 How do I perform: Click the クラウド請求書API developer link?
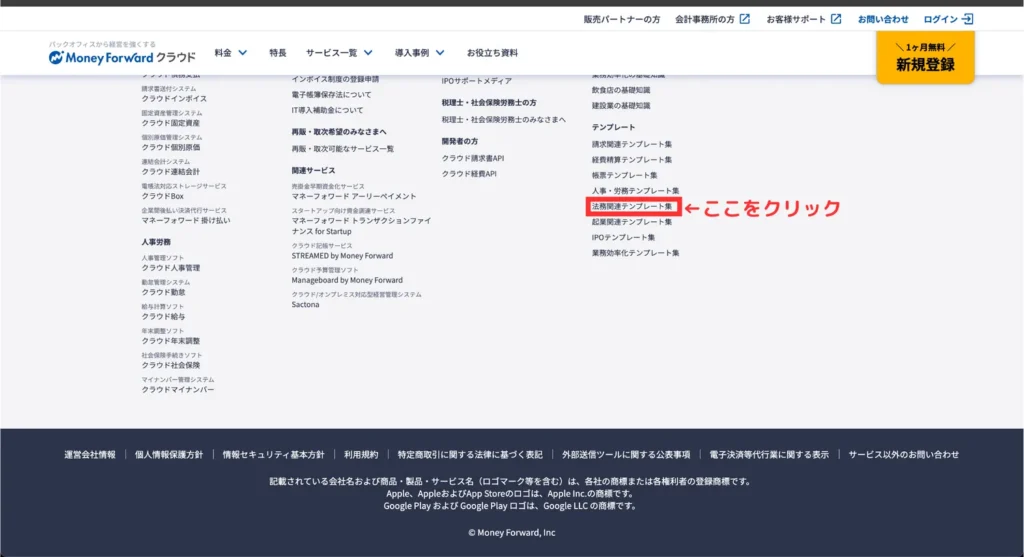click(x=473, y=158)
